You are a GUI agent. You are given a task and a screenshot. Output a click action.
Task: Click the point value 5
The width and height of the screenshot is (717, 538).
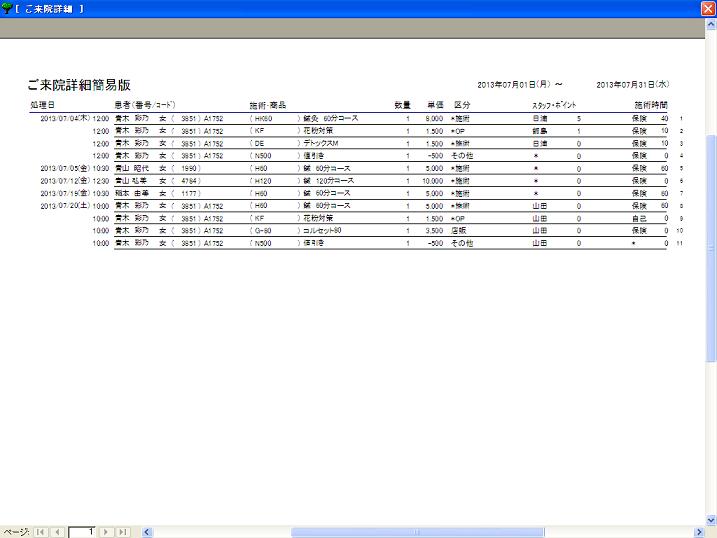[579, 118]
